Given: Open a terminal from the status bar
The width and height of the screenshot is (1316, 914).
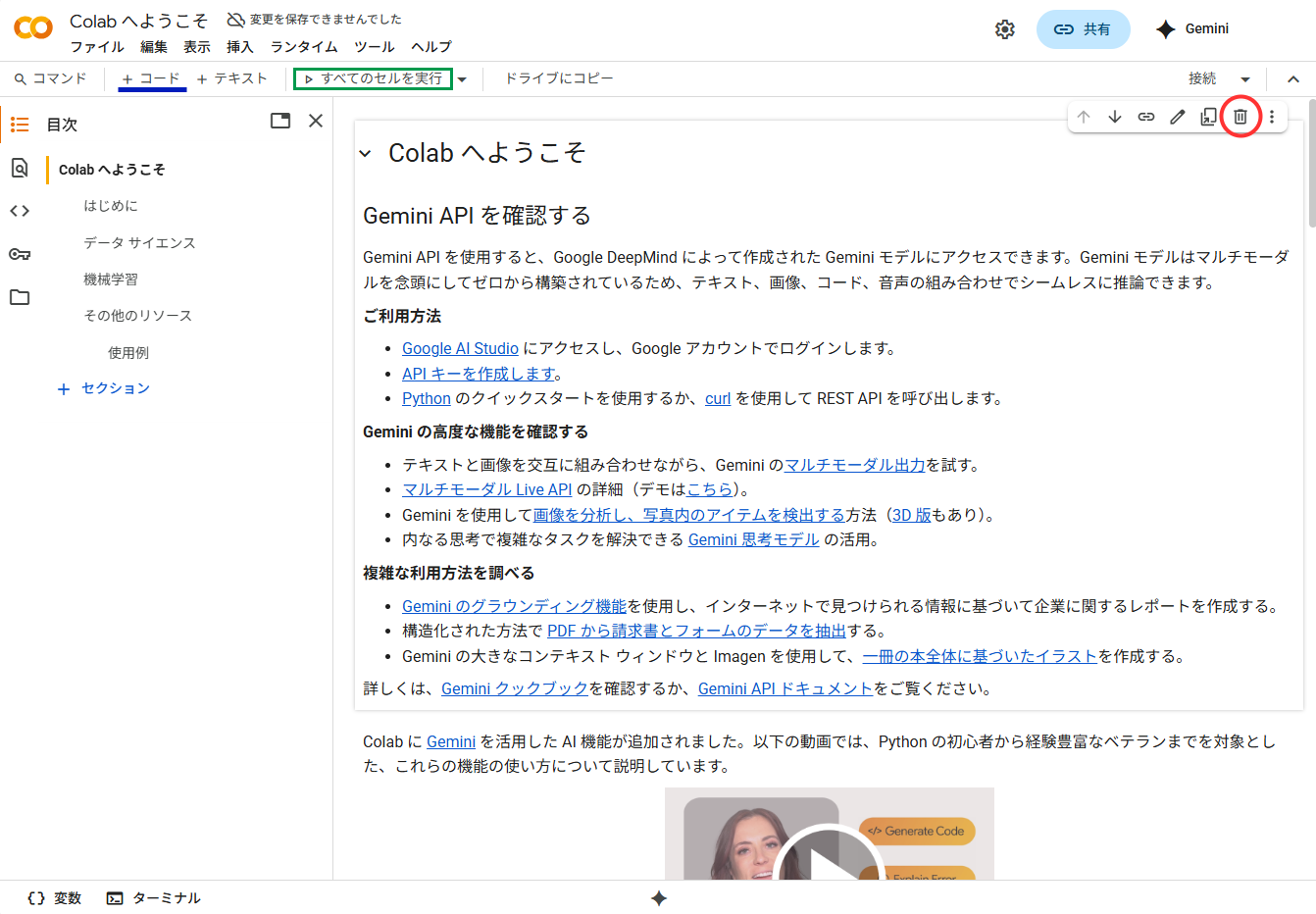Looking at the screenshot, I should (x=153, y=897).
